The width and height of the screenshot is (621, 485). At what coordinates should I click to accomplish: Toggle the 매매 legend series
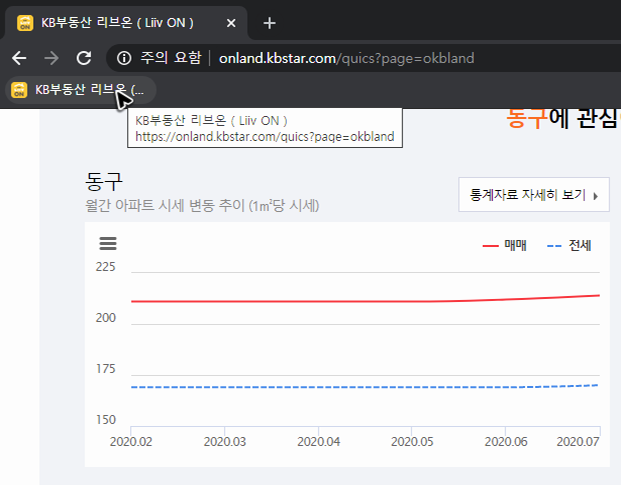click(505, 245)
